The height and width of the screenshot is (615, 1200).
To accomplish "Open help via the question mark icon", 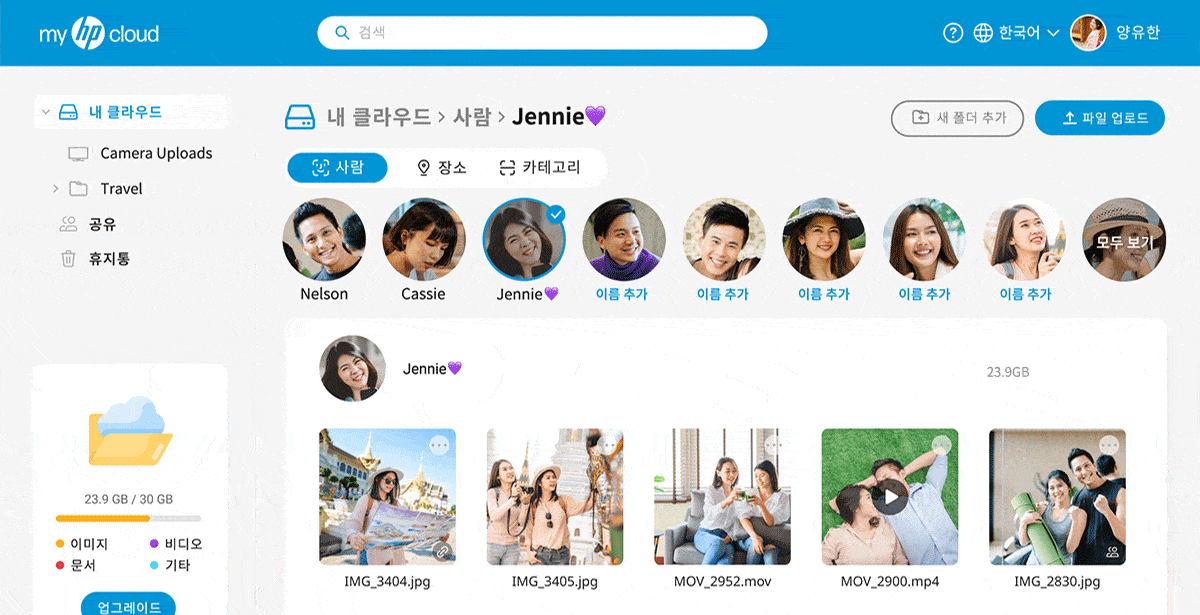I will click(x=953, y=33).
